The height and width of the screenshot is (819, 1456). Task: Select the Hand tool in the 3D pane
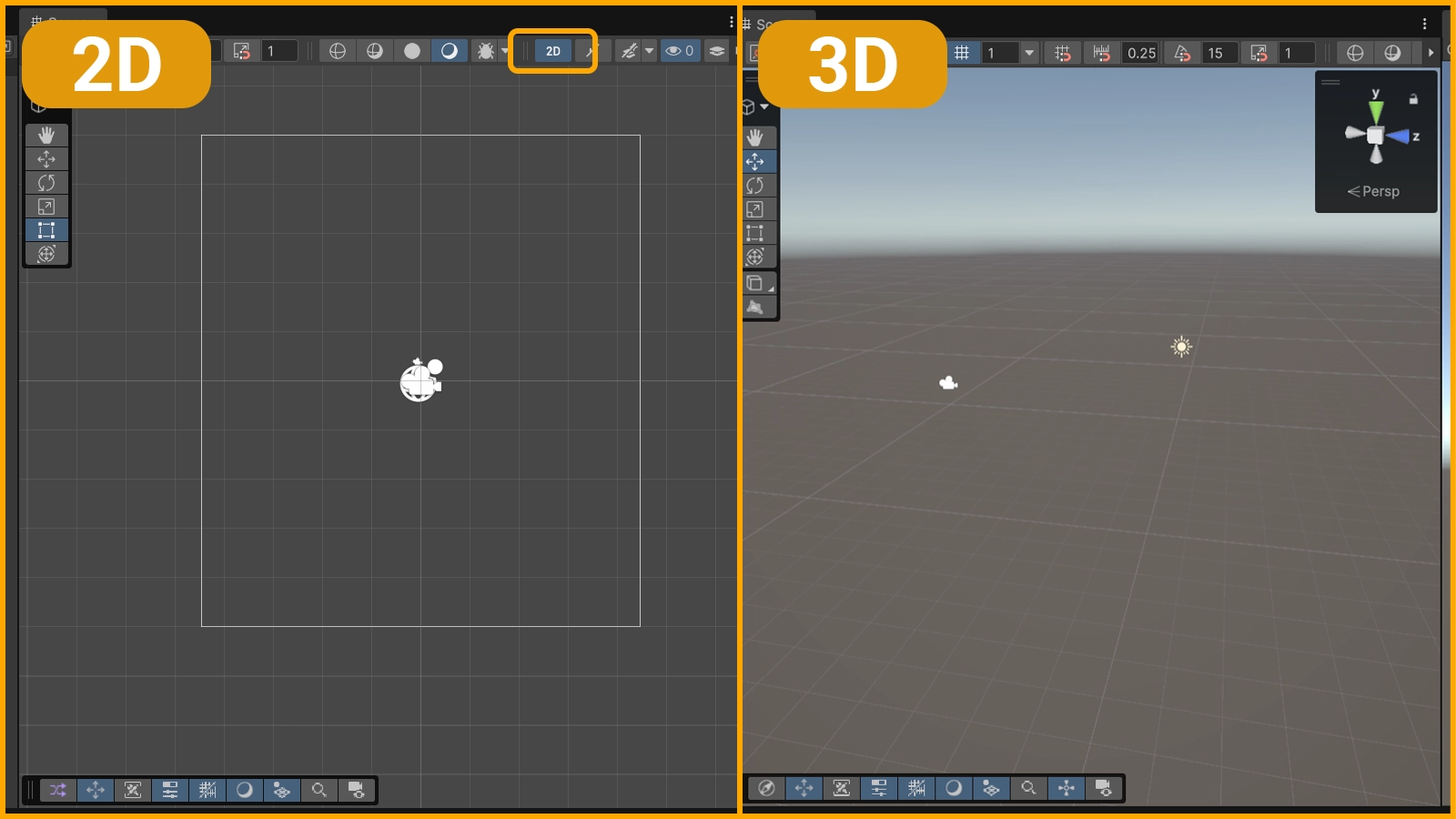(755, 137)
